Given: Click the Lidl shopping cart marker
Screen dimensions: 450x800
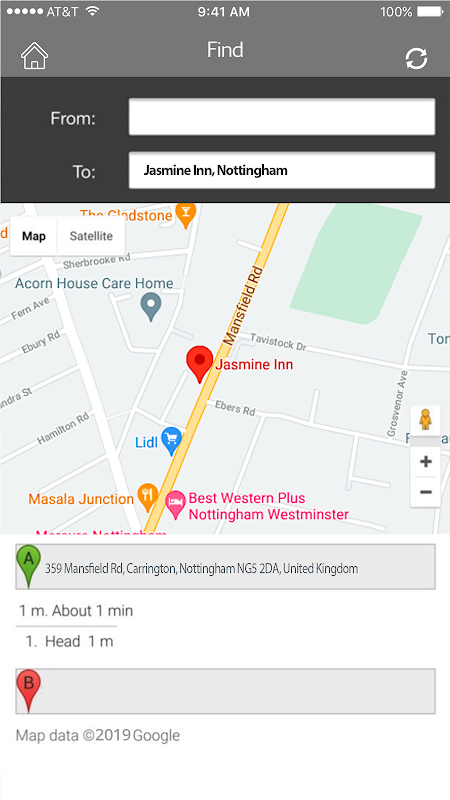Looking at the screenshot, I should click(x=171, y=441).
